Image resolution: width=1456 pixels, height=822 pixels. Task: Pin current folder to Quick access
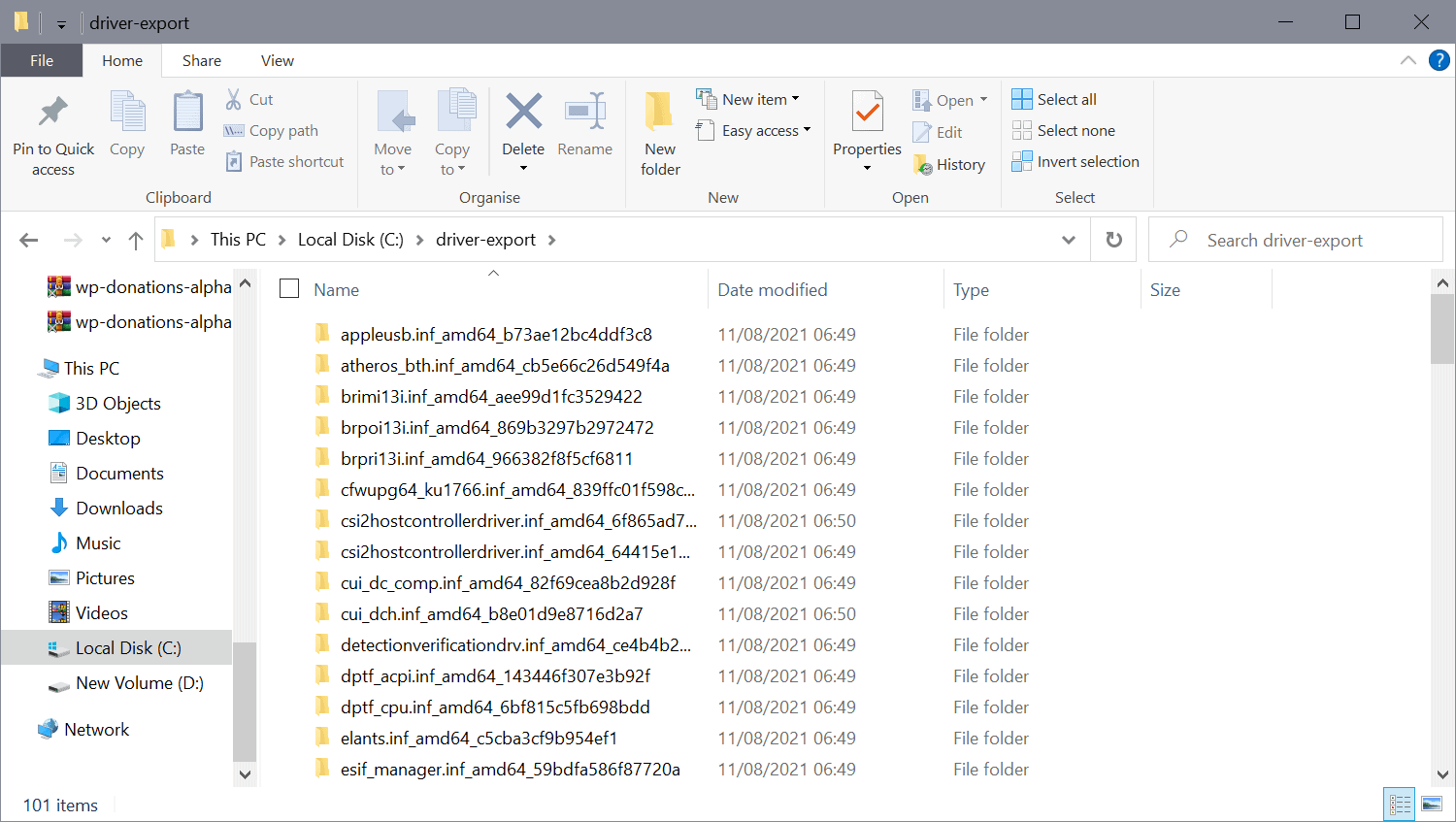coord(53,129)
